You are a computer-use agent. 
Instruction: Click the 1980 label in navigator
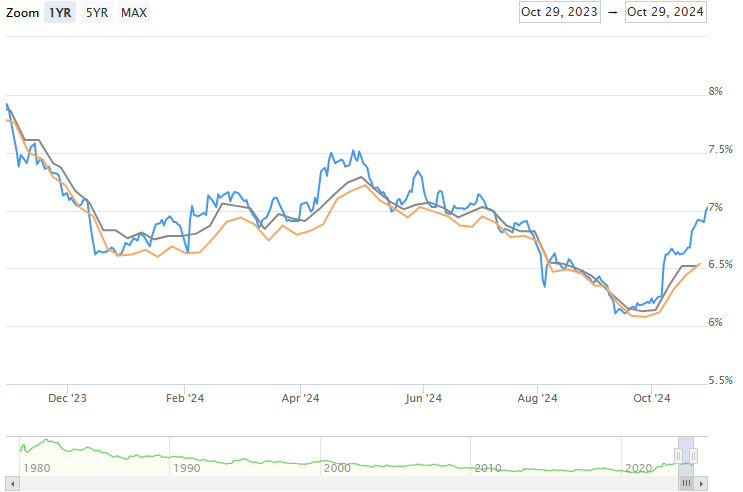click(x=37, y=468)
